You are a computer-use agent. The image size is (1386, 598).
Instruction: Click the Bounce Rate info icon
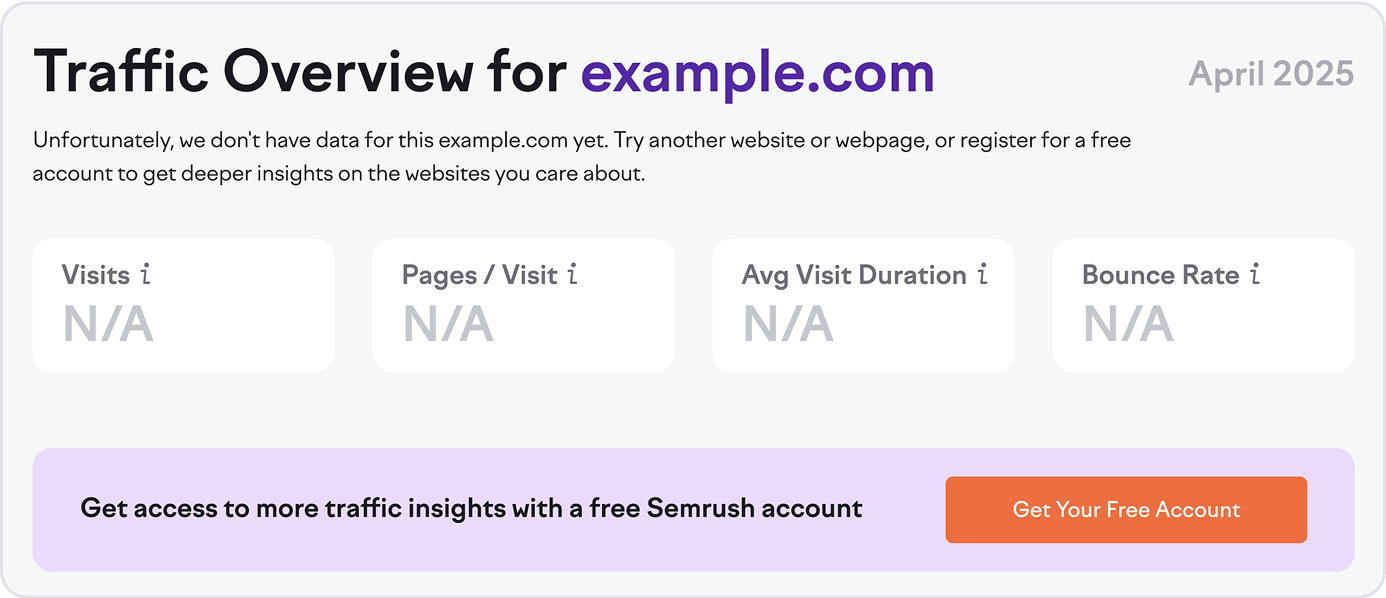point(1253,274)
